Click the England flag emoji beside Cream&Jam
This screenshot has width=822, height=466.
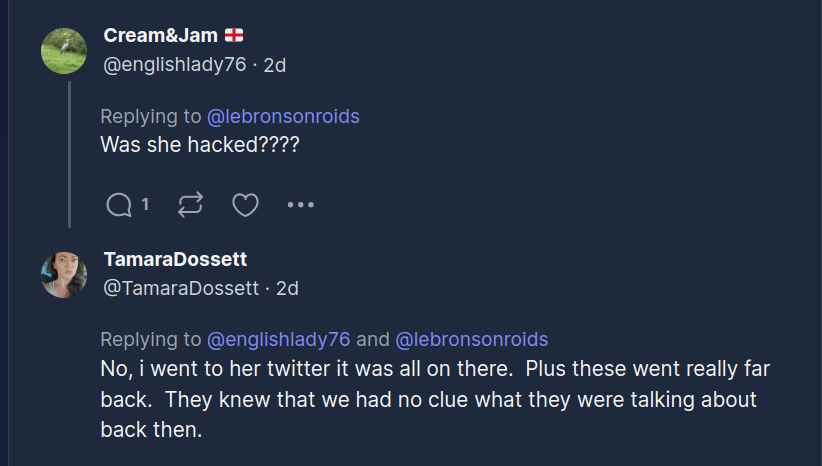pyautogui.click(x=234, y=36)
